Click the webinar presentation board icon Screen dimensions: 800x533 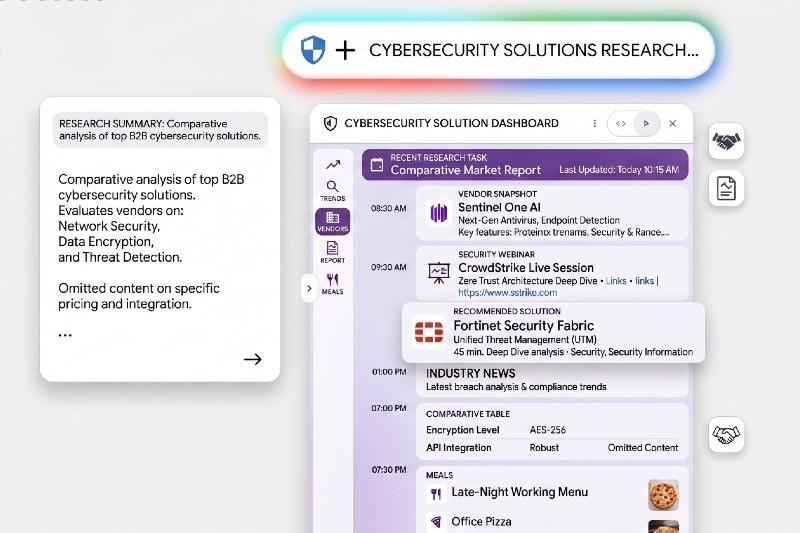[x=439, y=272]
